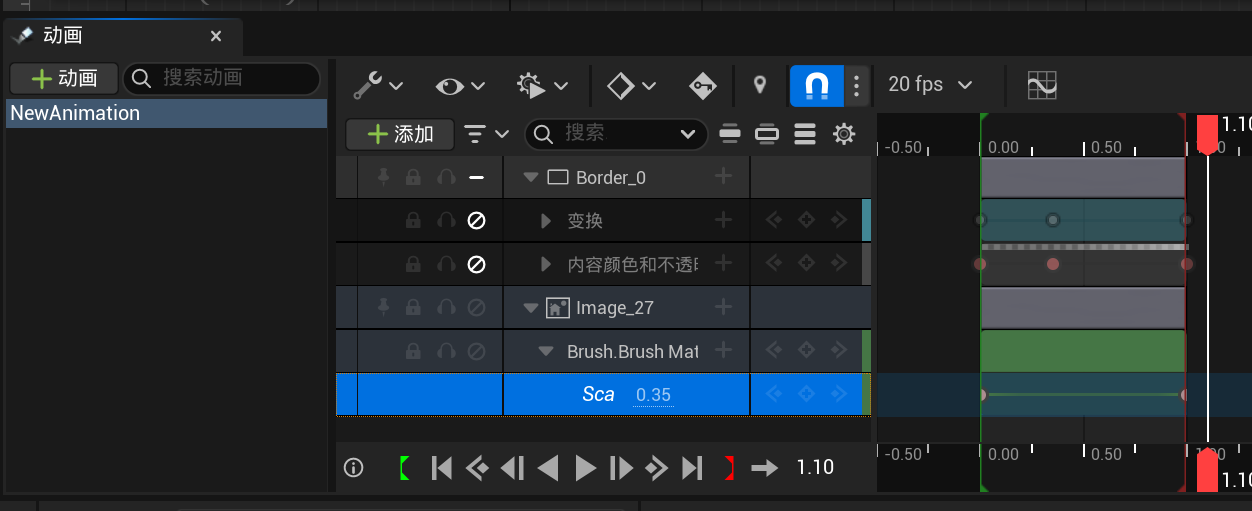Viewport: 1252px width, 511px height.
Task: Collapse the Border_0 track
Action: [531, 178]
